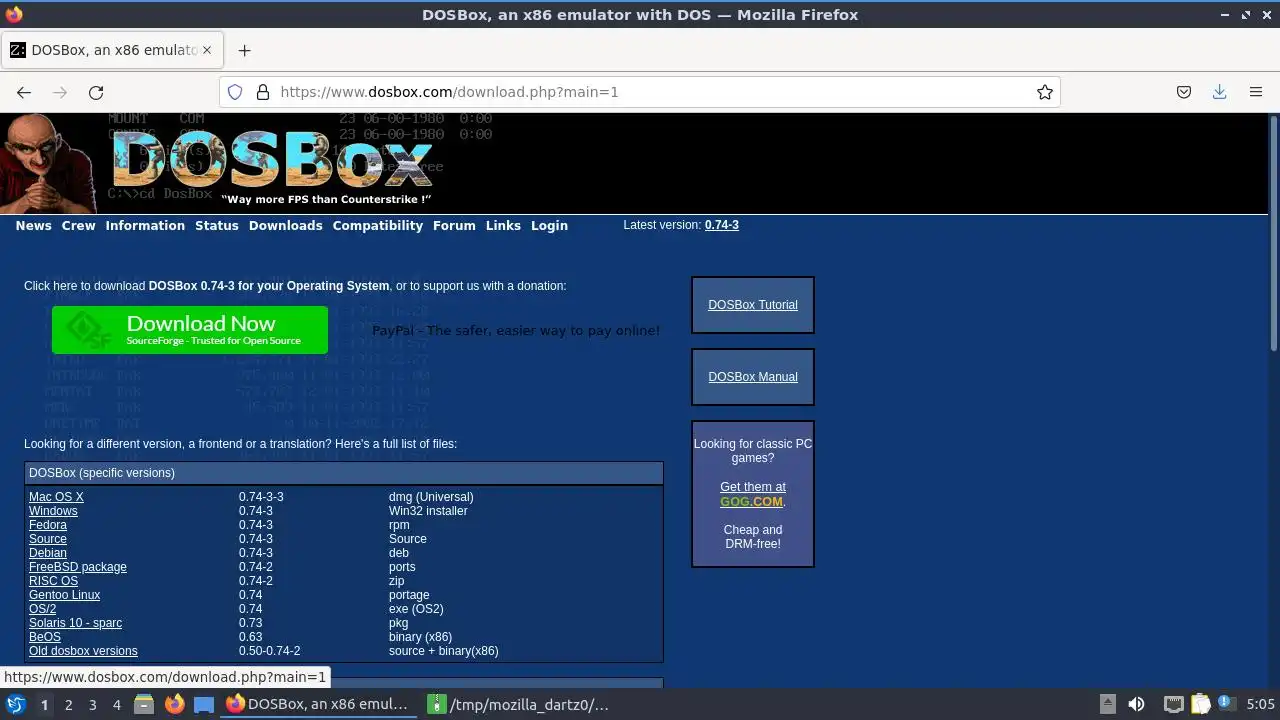The height and width of the screenshot is (720, 1280).
Task: Open the Debian package link
Action: pyautogui.click(x=48, y=553)
